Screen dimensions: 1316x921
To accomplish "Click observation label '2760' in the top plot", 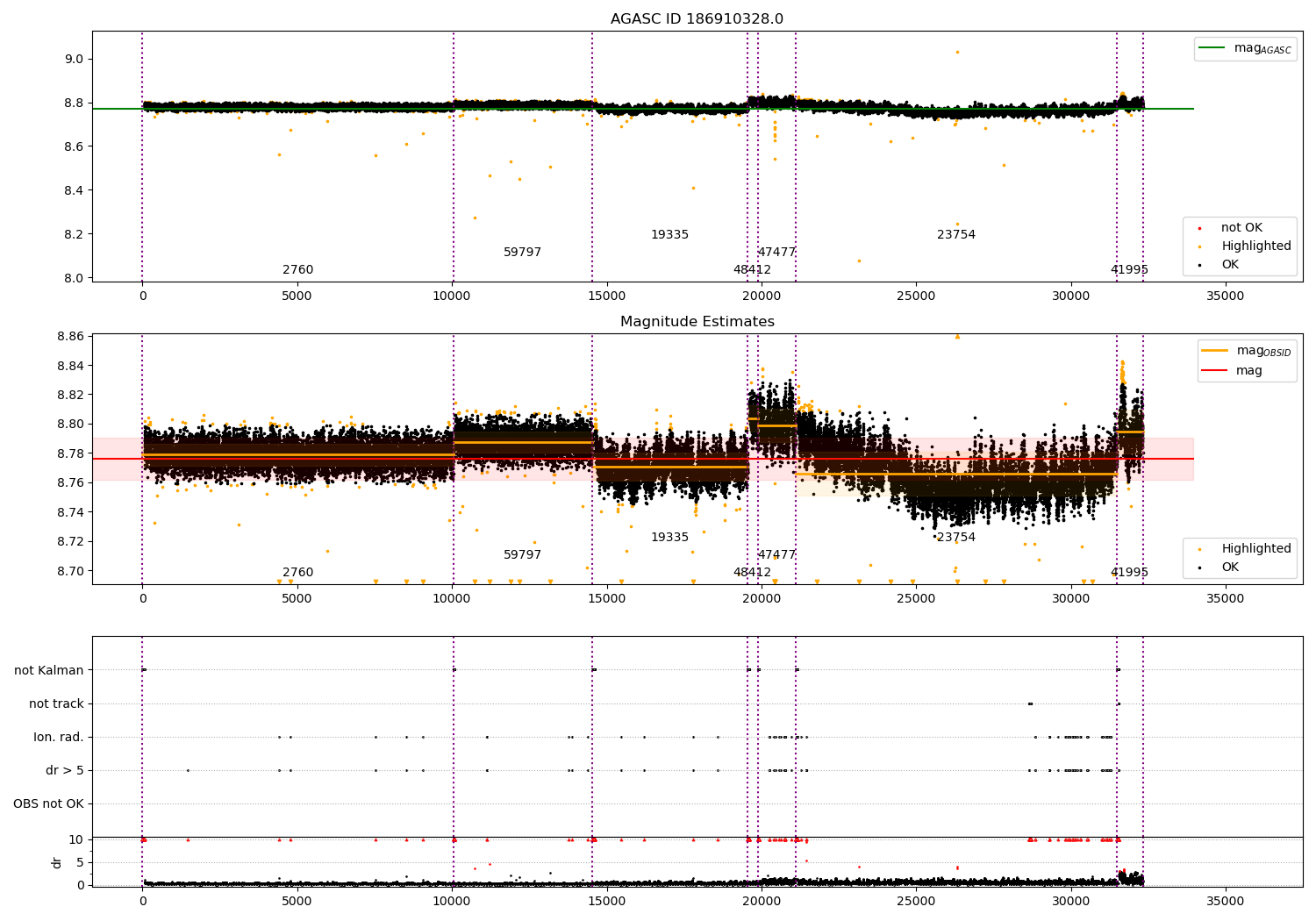I will [297, 270].
